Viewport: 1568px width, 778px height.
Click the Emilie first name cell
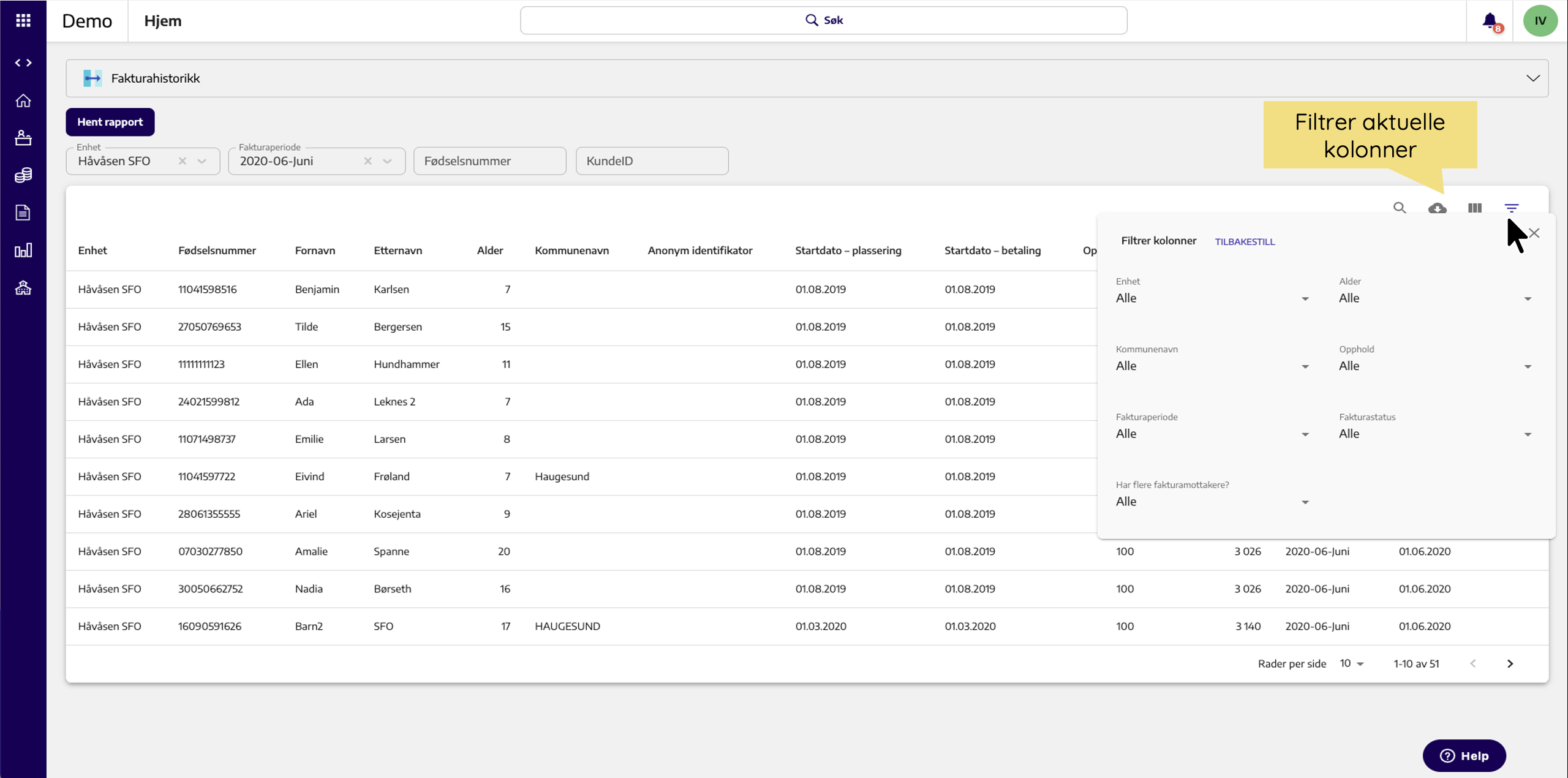pyautogui.click(x=309, y=439)
